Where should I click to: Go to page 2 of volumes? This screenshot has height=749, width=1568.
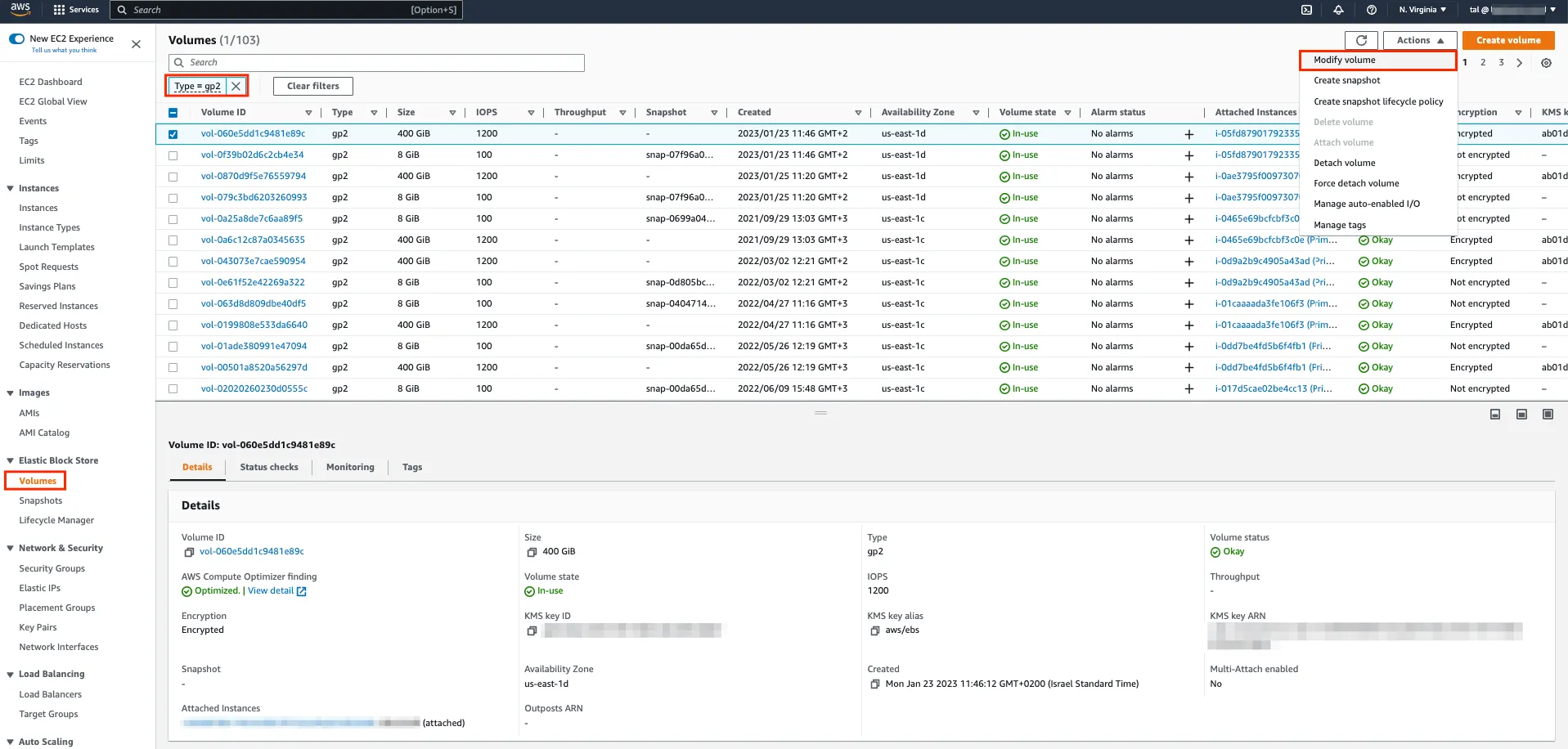1483,63
